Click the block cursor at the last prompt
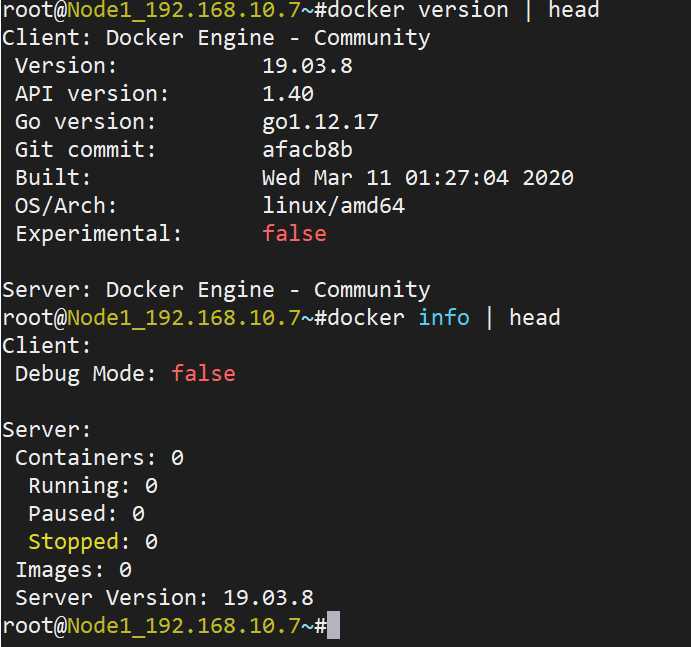The image size is (691, 647). [334, 626]
